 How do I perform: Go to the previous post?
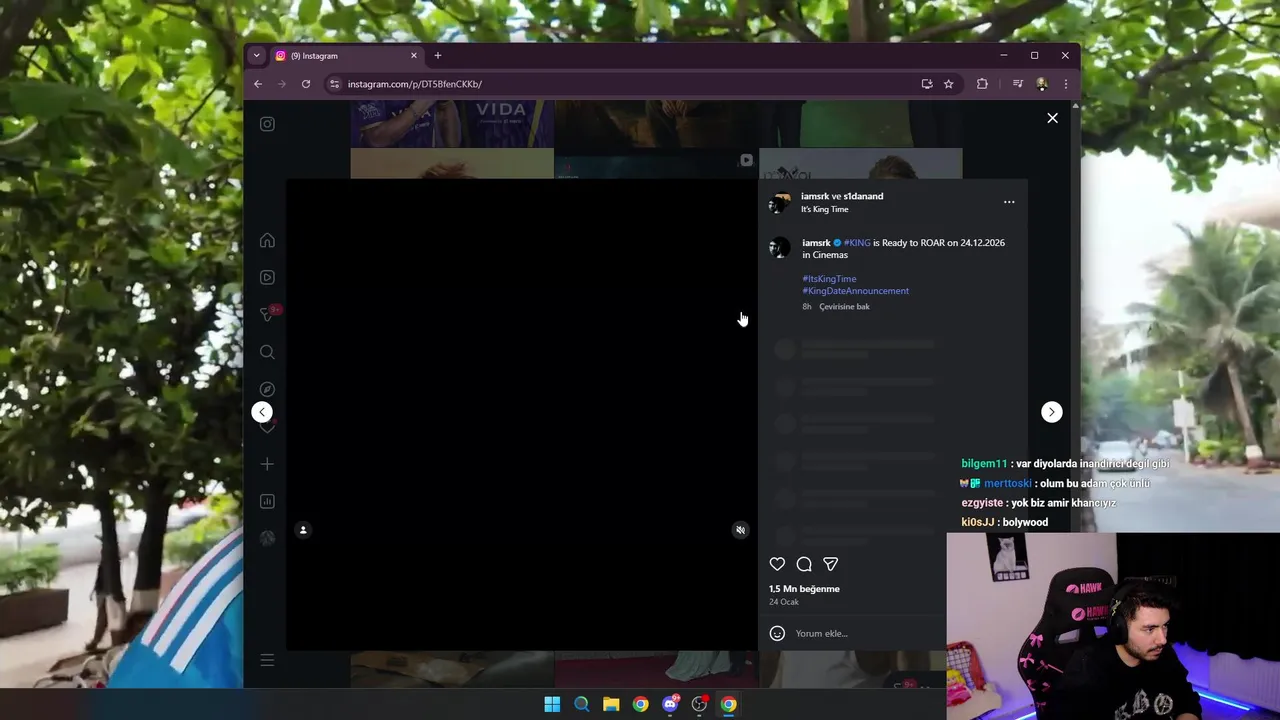tap(262, 412)
